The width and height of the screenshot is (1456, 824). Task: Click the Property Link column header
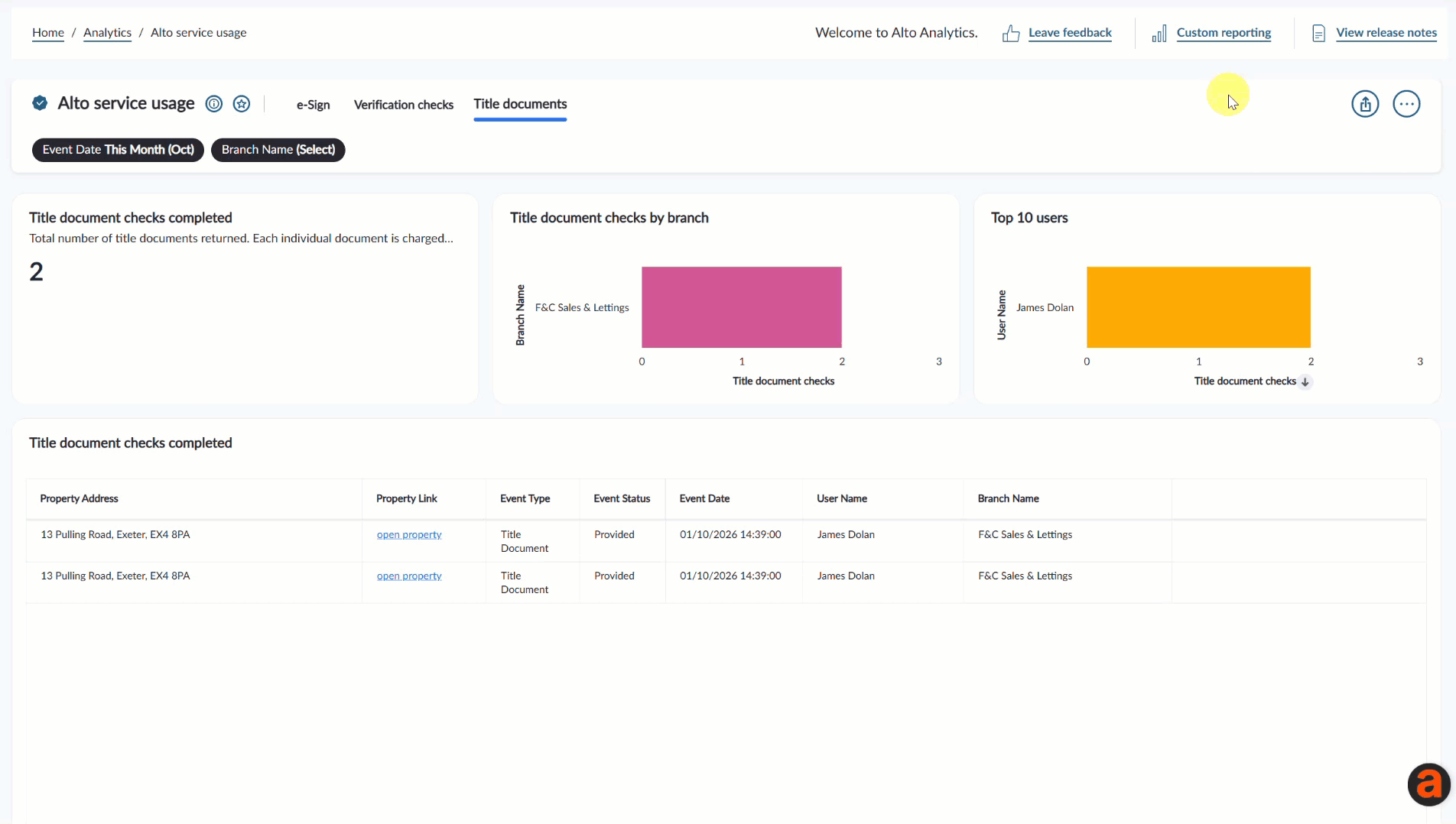(407, 499)
